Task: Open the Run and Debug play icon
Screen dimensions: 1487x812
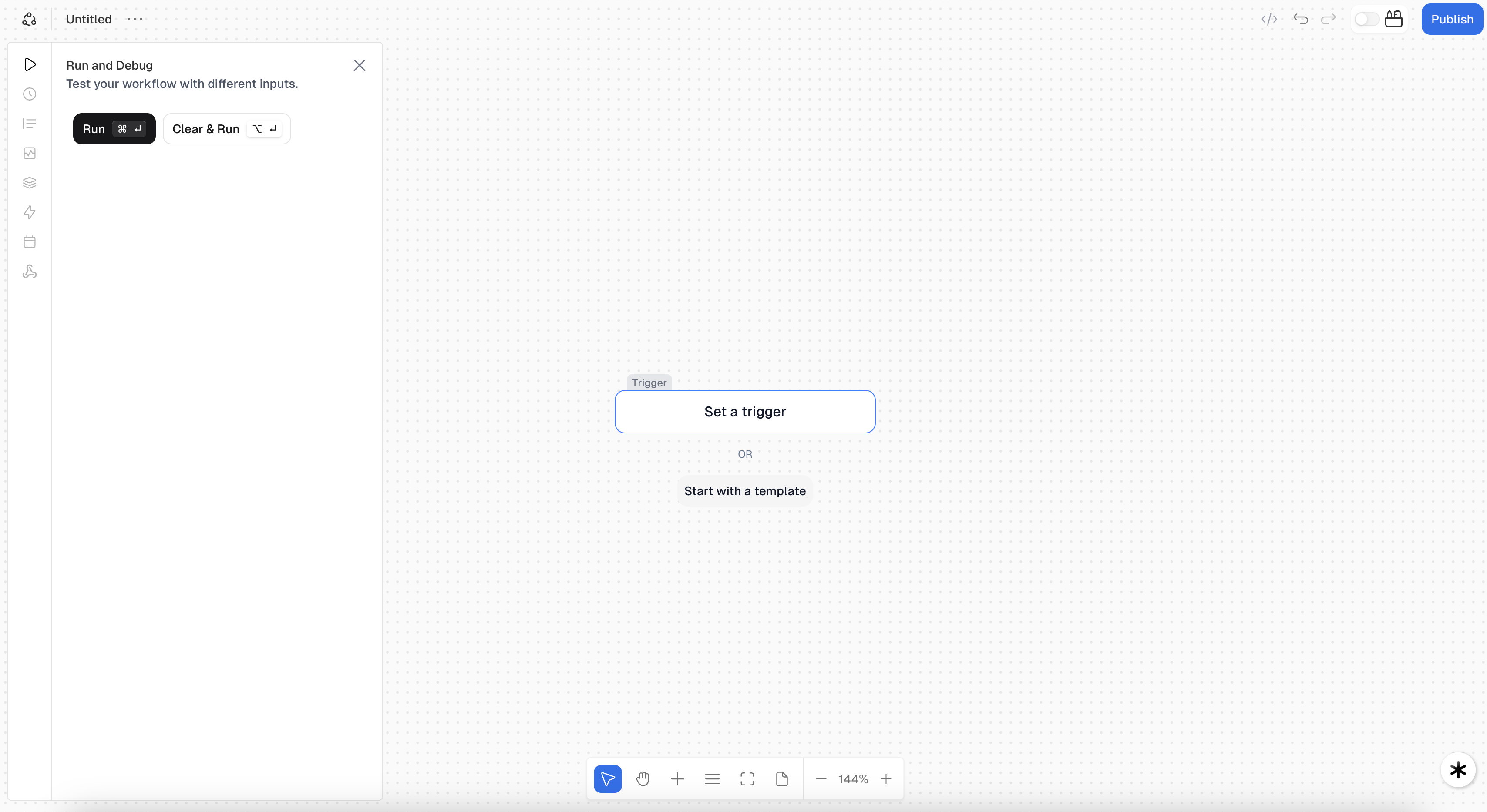Action: [x=30, y=65]
